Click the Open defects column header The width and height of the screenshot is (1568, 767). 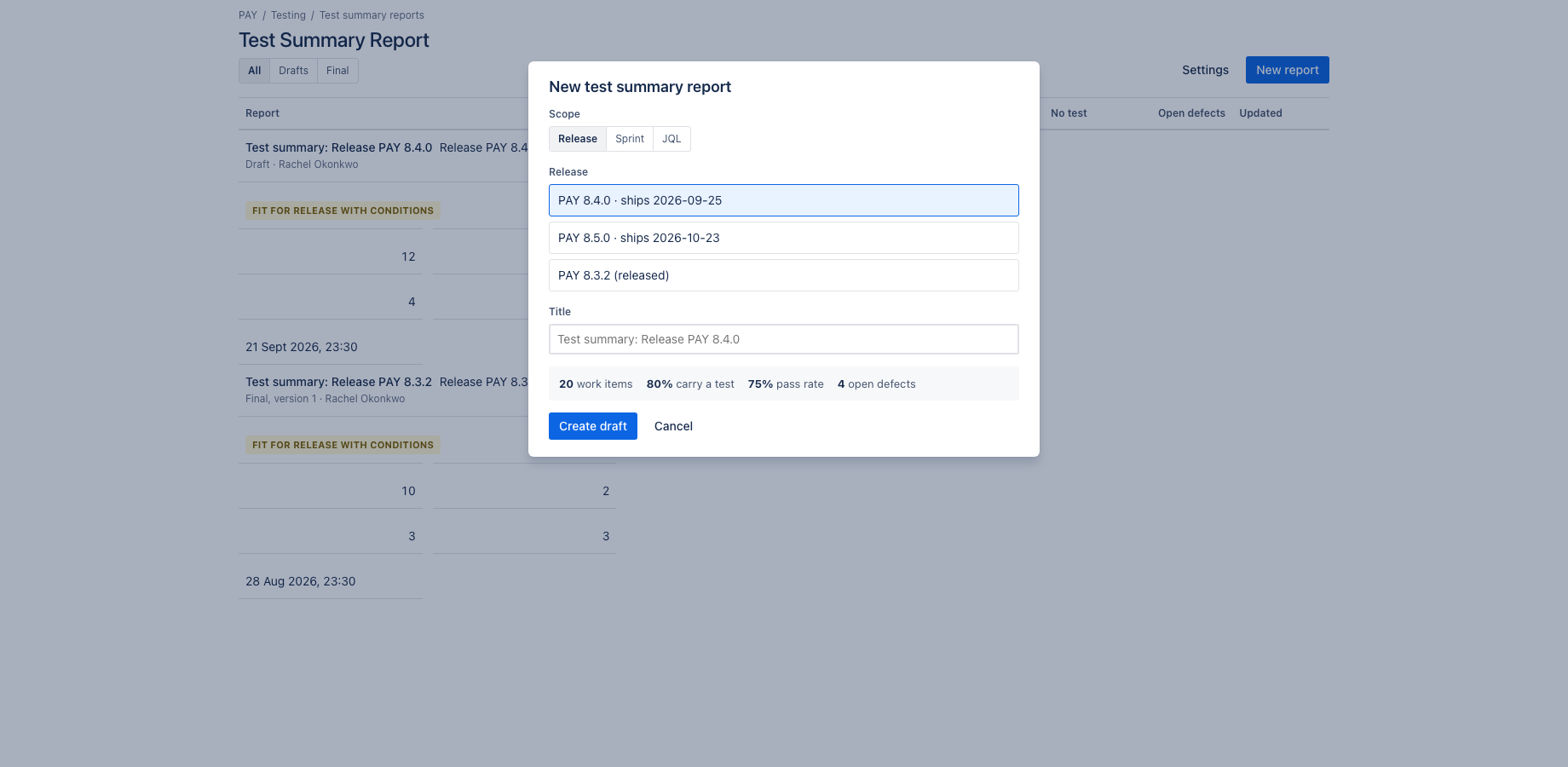[1191, 113]
